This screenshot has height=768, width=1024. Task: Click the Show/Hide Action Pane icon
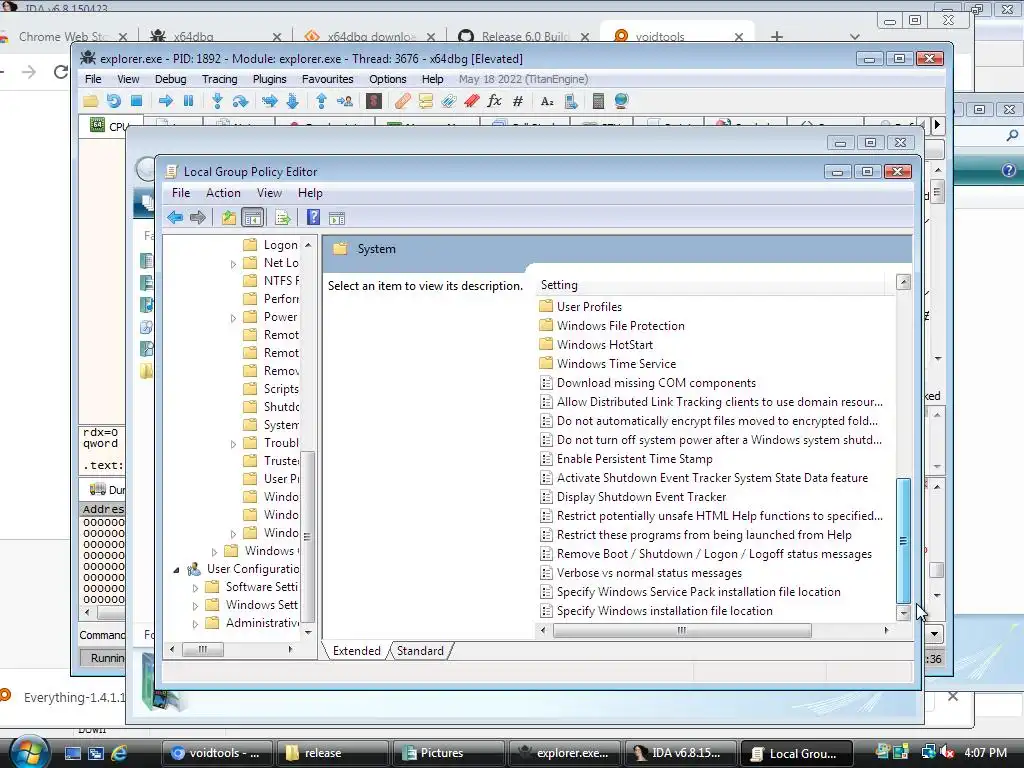[x=337, y=218]
